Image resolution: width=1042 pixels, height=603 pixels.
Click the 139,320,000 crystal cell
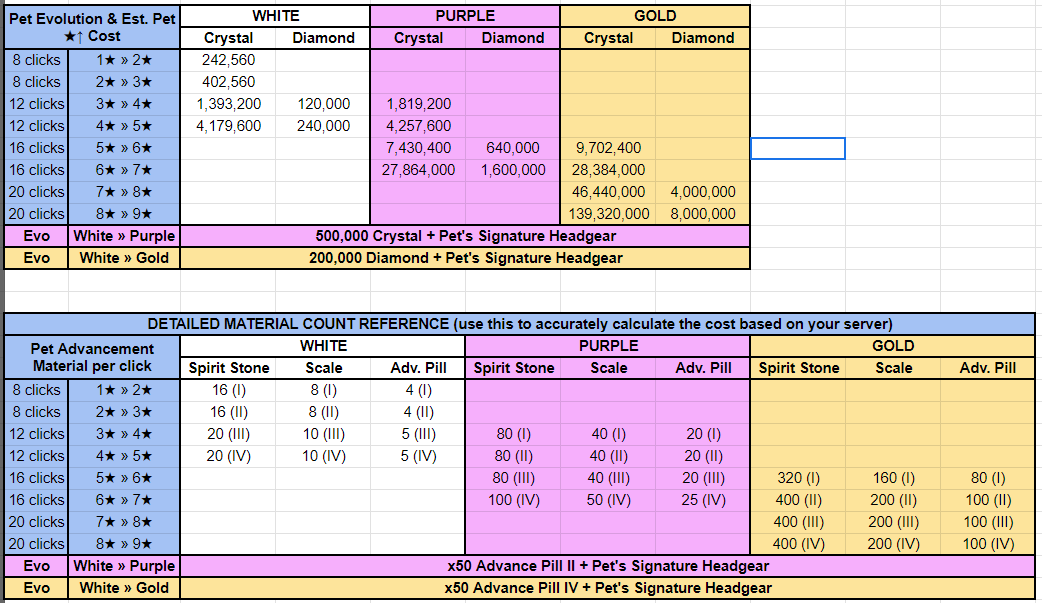(608, 213)
